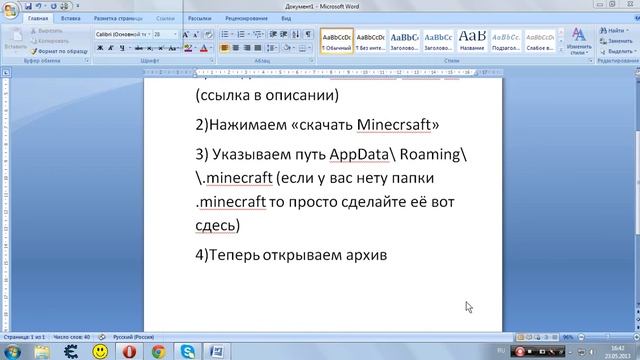The image size is (640, 360).
Task: Apply italic formatting (К)
Action: pos(111,48)
